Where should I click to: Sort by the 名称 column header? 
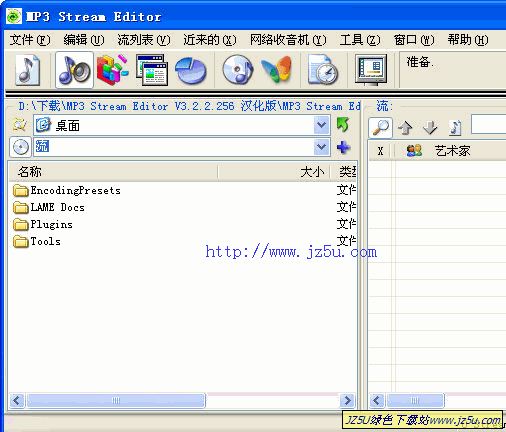113,172
